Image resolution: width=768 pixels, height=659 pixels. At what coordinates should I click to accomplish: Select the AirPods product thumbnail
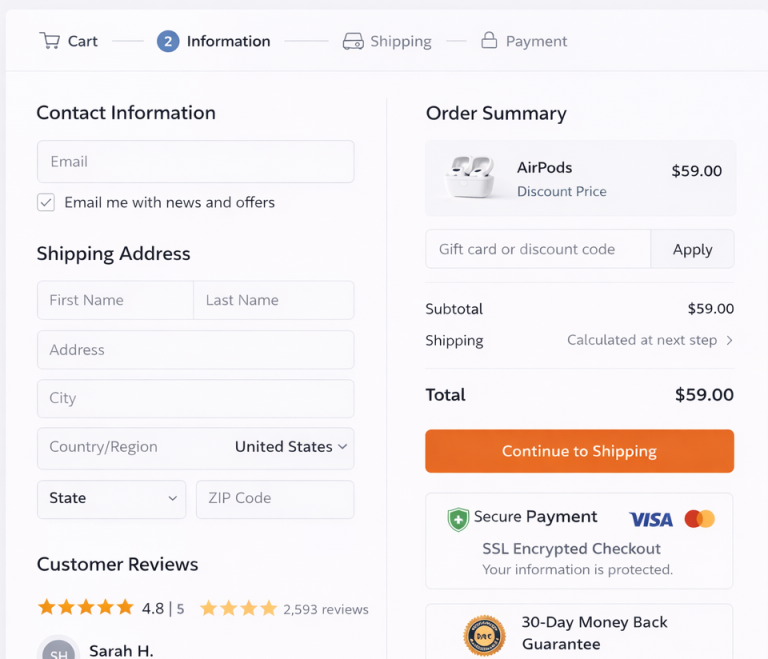(x=470, y=178)
